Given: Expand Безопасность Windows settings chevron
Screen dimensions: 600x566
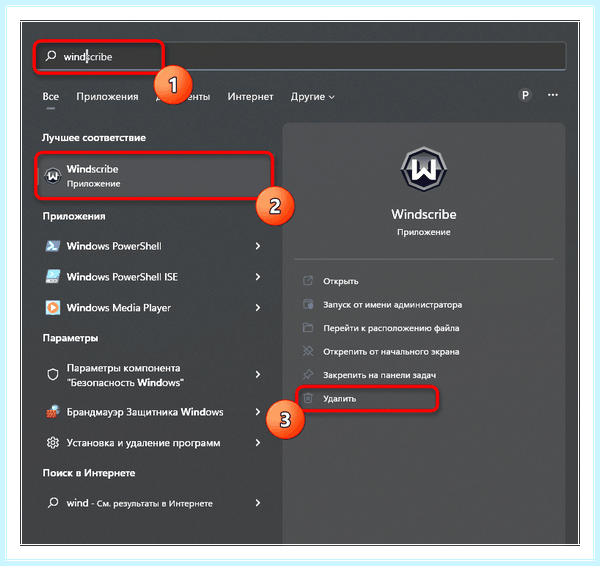Looking at the screenshot, I should point(258,374).
